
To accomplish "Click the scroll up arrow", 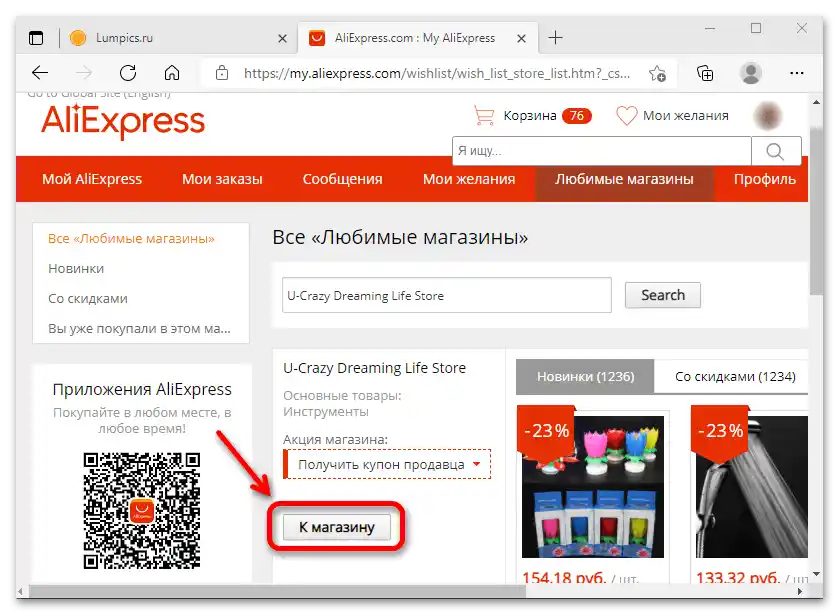I will click(816, 102).
